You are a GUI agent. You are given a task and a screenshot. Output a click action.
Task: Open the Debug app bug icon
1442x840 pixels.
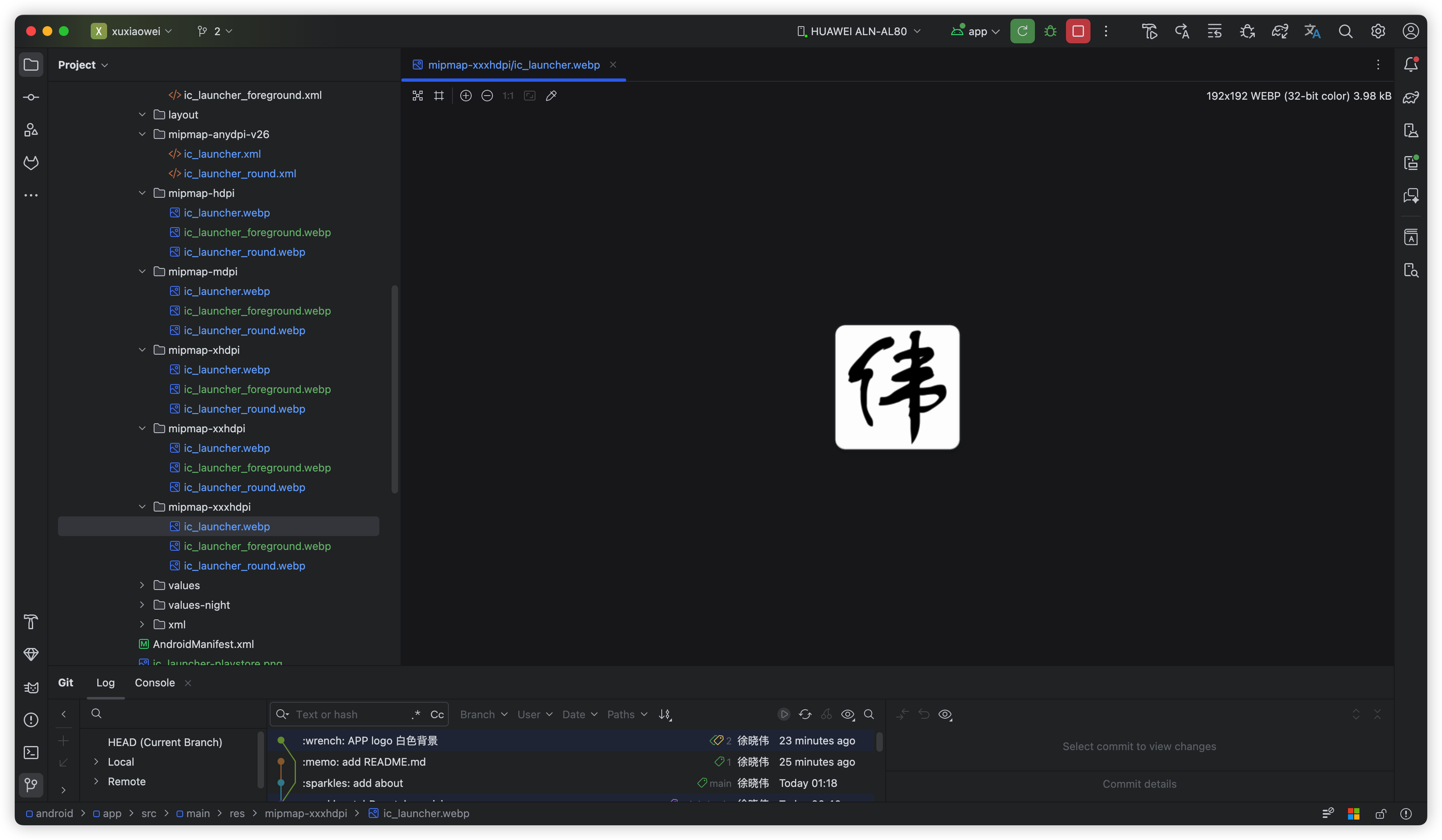coord(1050,31)
